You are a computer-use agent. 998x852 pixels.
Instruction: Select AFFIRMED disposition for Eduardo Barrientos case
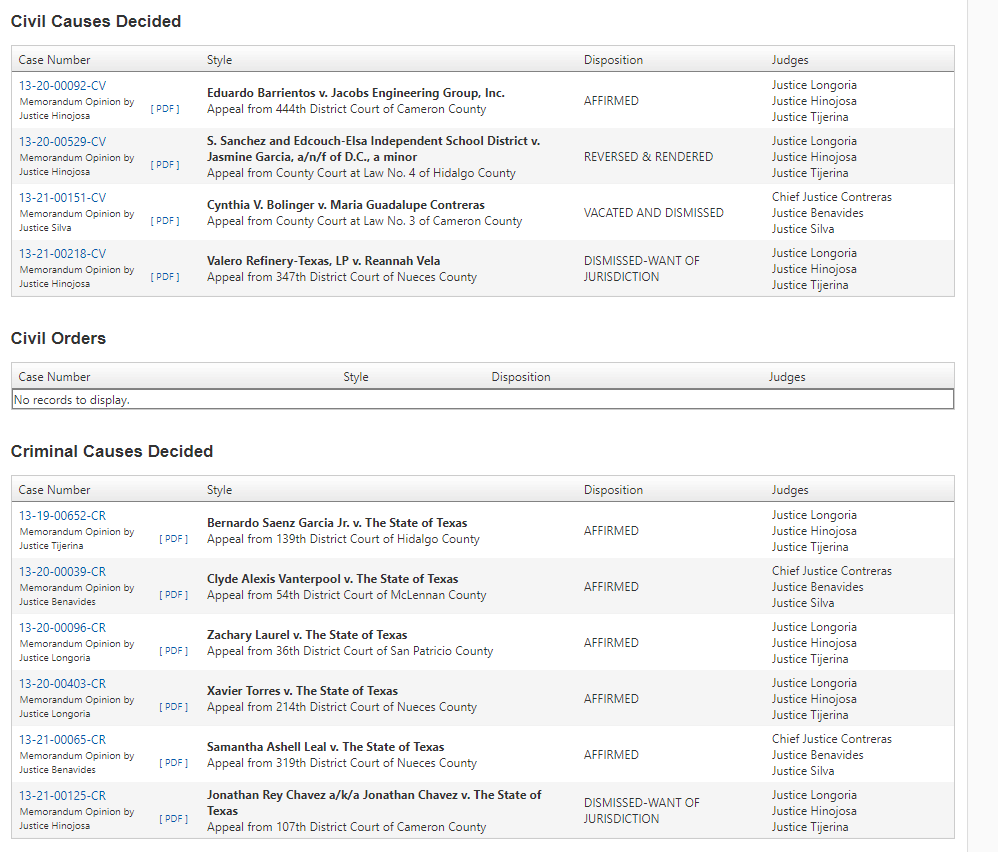[611, 101]
